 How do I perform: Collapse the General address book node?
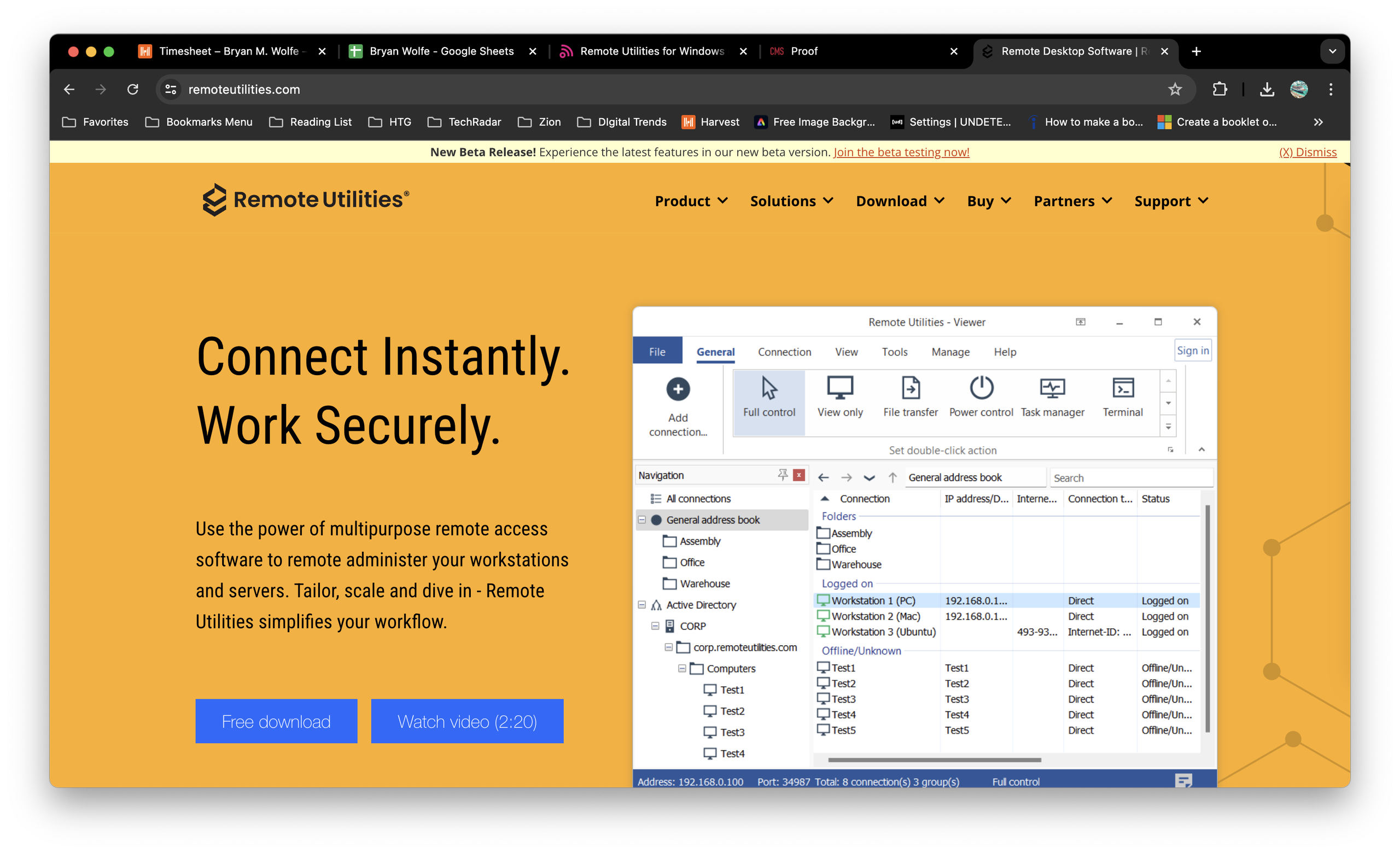(641, 519)
